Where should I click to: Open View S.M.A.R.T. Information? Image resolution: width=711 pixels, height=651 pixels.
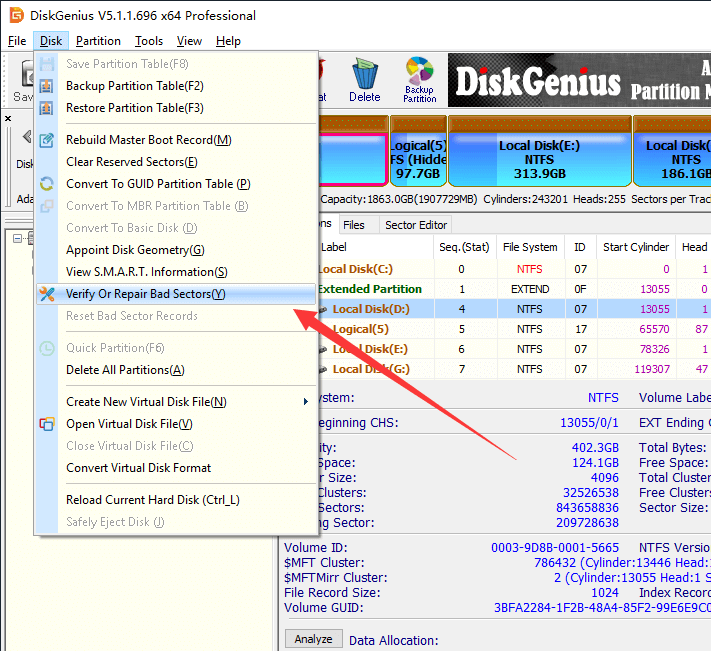coord(176,272)
